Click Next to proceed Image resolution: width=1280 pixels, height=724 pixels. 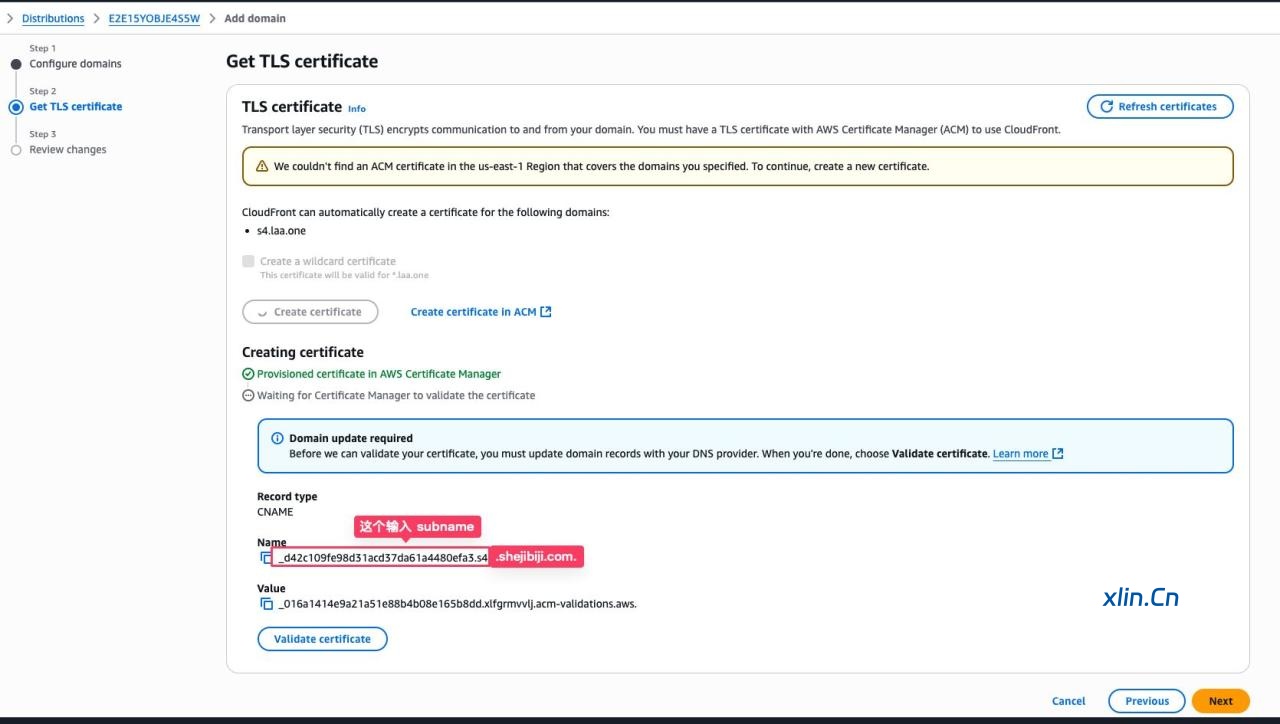tap(1220, 701)
